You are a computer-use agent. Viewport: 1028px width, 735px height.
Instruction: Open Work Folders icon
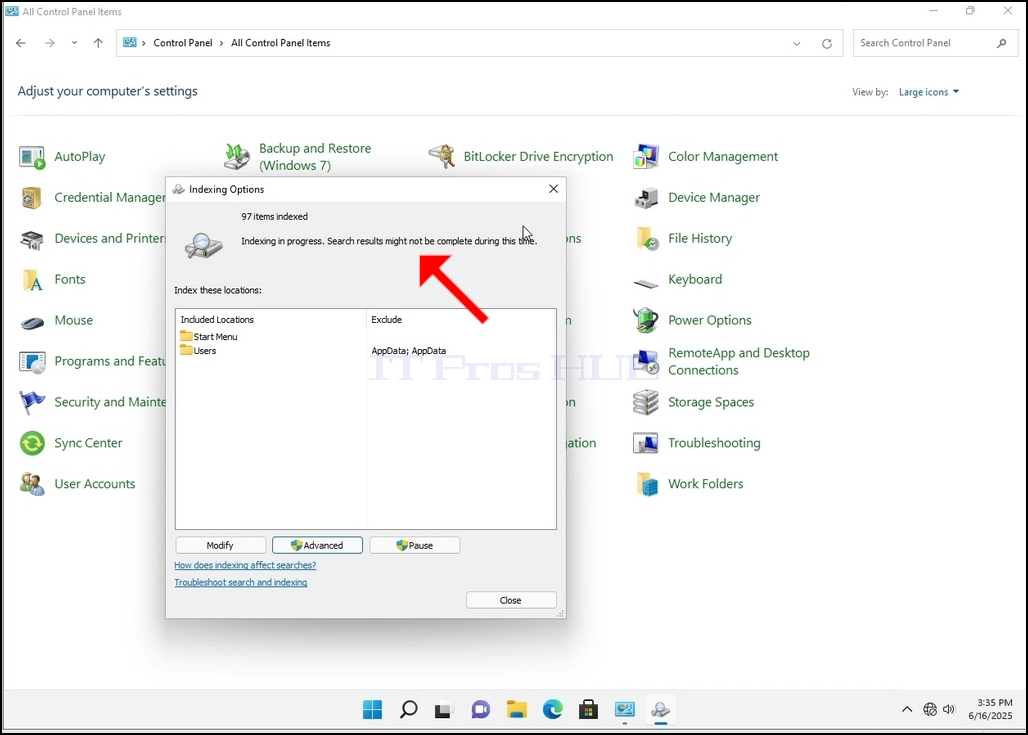tap(646, 485)
